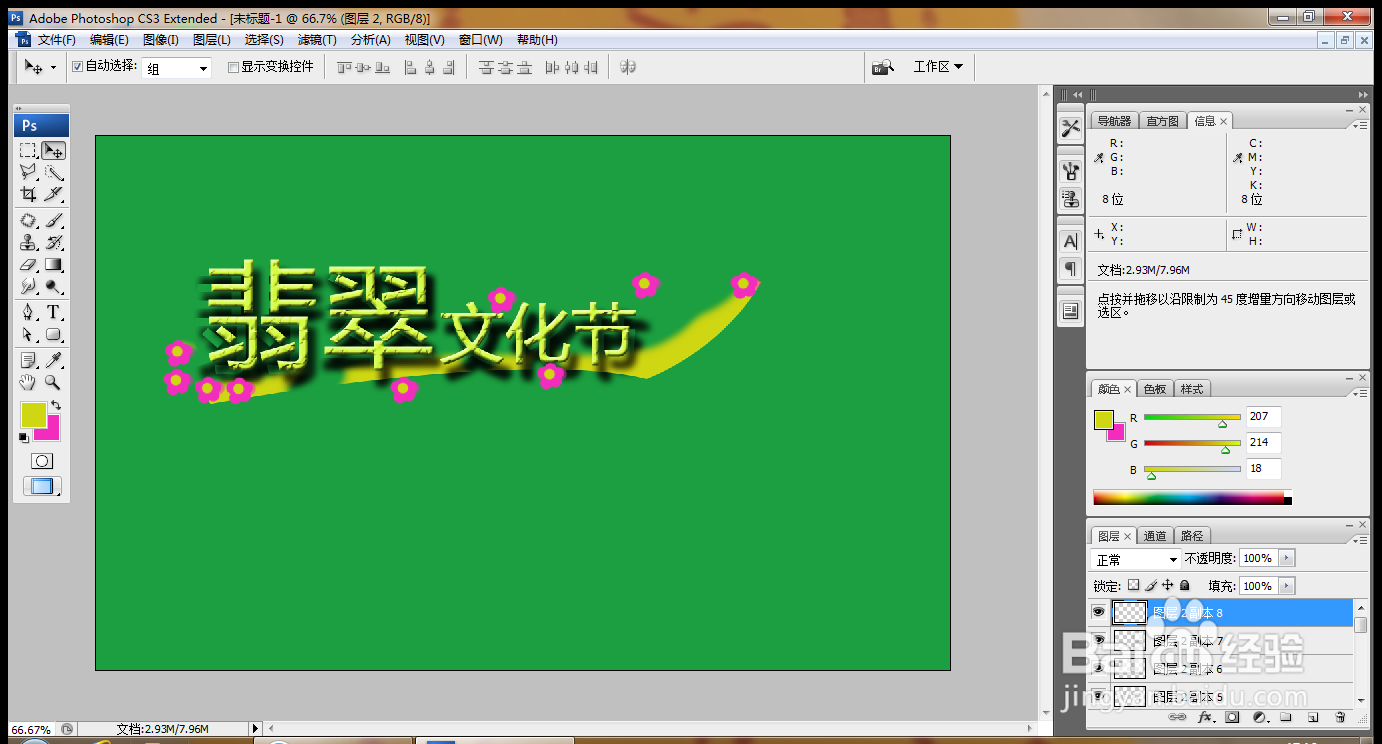Select the Horizontal Type tool
This screenshot has height=744, width=1382.
(x=54, y=313)
